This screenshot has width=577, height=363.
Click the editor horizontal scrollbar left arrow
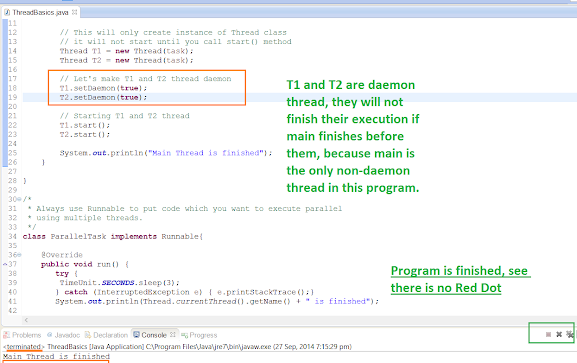[26, 320]
